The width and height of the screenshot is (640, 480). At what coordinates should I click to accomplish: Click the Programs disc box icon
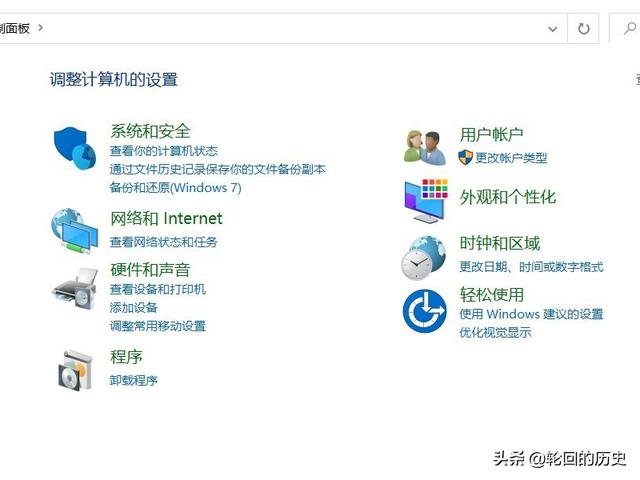click(76, 371)
